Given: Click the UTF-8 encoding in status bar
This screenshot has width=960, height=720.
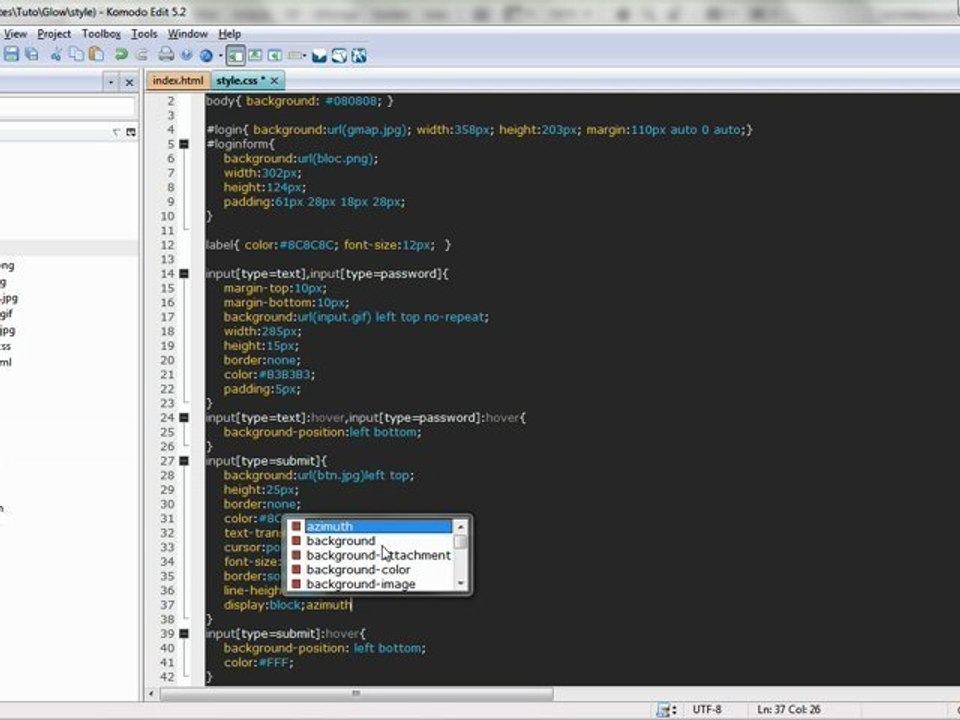Looking at the screenshot, I should point(707,710).
